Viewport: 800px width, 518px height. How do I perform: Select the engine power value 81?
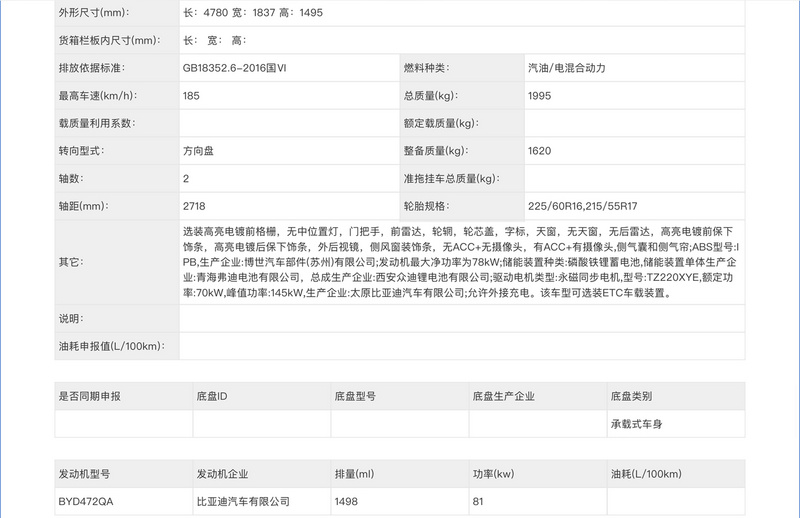[x=478, y=501]
